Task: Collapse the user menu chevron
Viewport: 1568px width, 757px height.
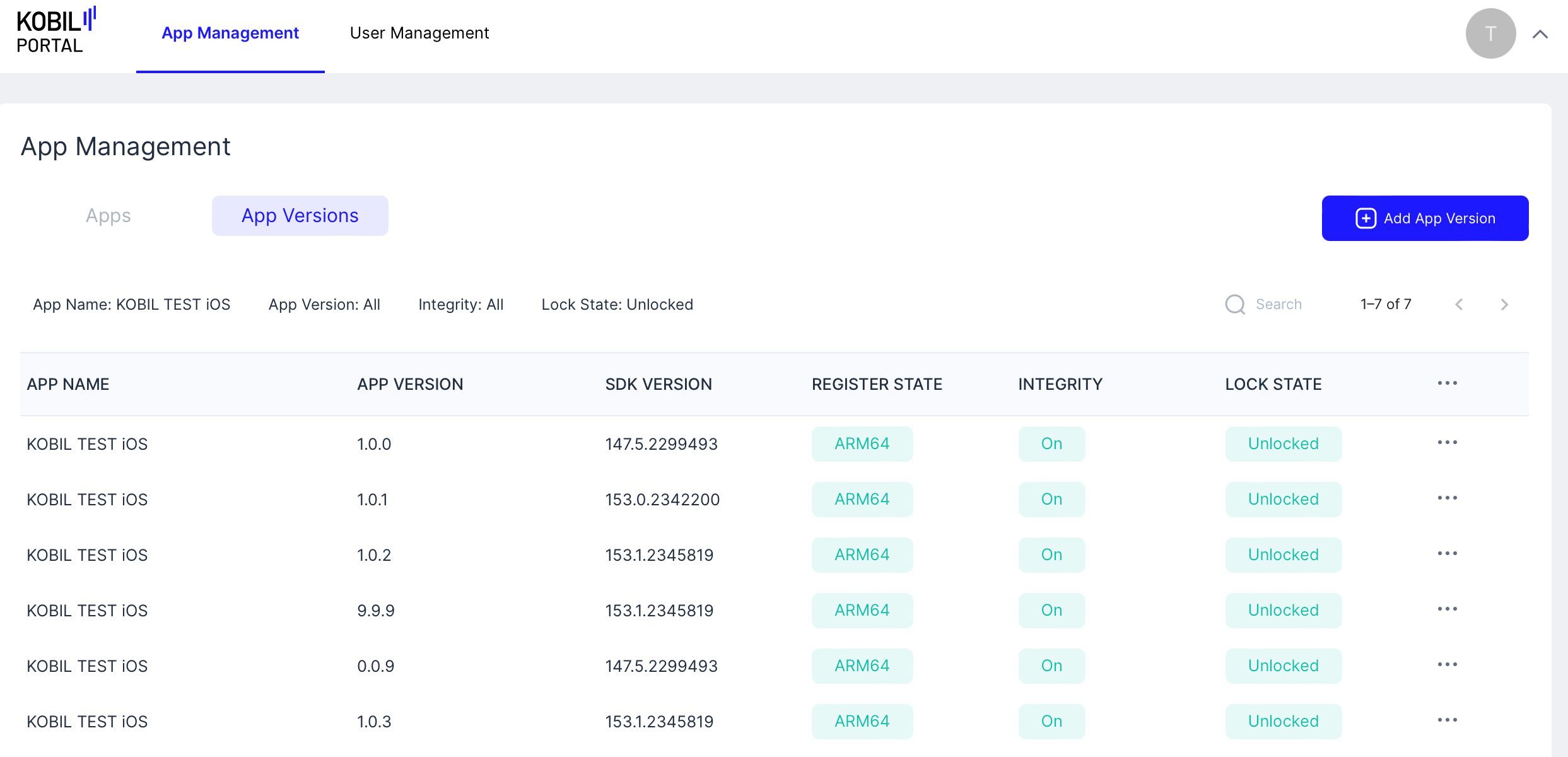Action: coord(1540,35)
